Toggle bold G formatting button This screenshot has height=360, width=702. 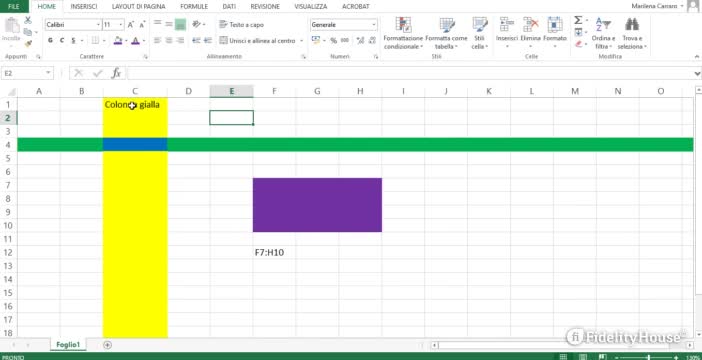pos(50,40)
